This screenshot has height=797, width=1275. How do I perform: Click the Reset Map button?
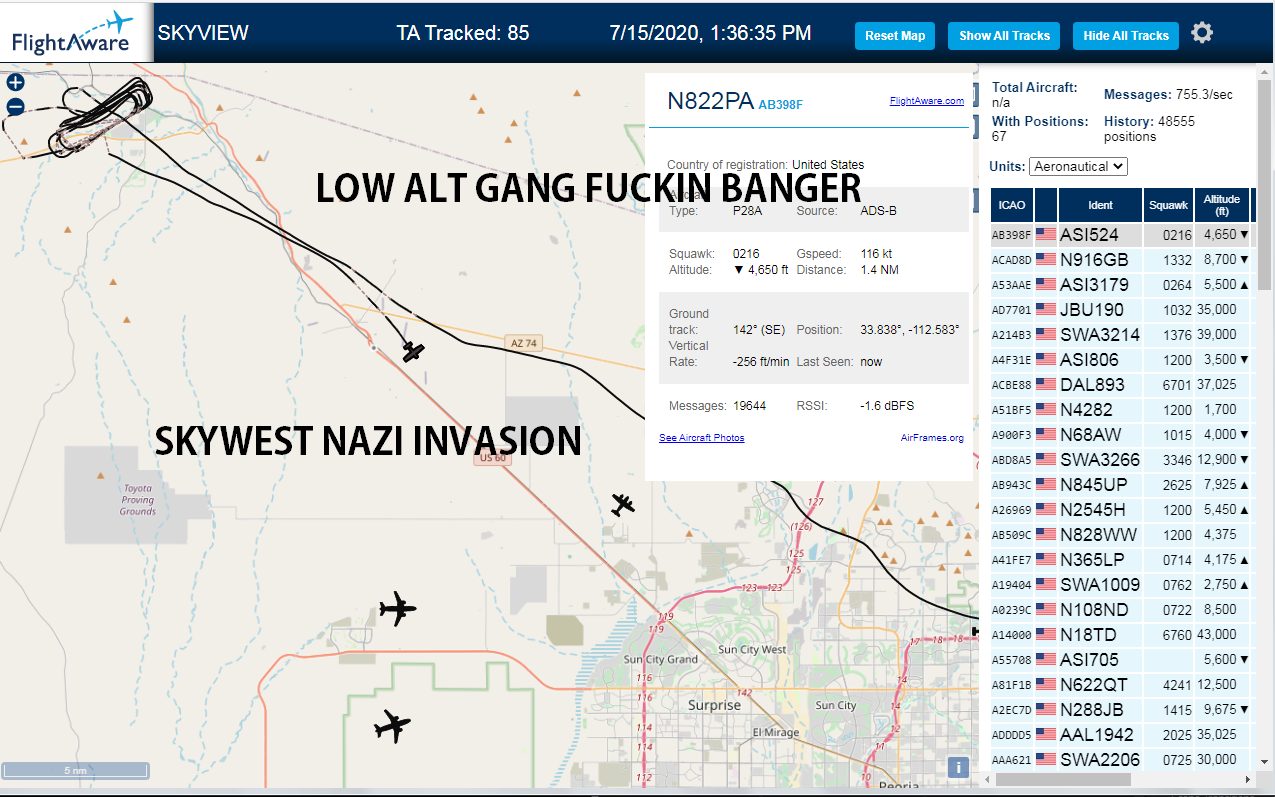pyautogui.click(x=895, y=36)
